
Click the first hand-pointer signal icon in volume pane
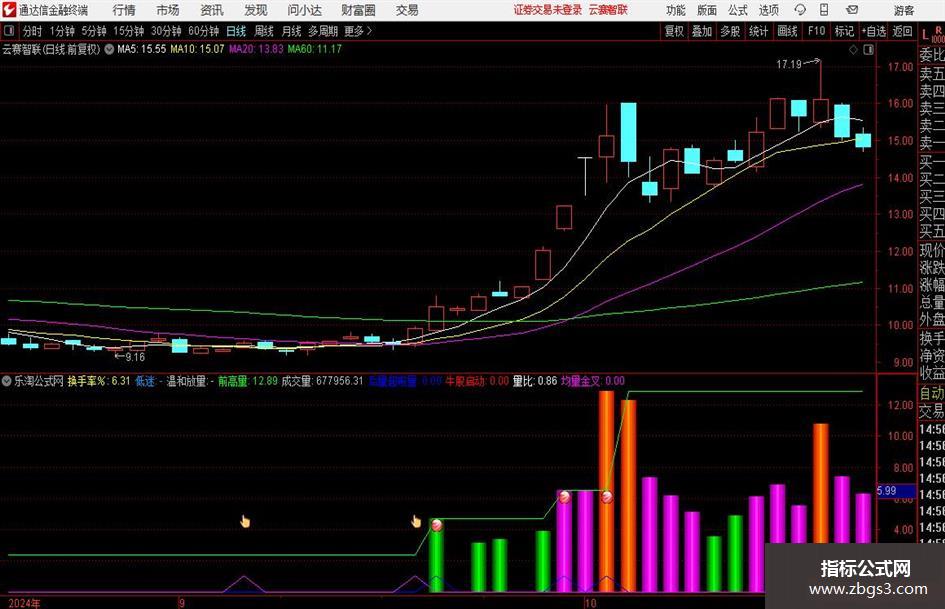coord(245,521)
